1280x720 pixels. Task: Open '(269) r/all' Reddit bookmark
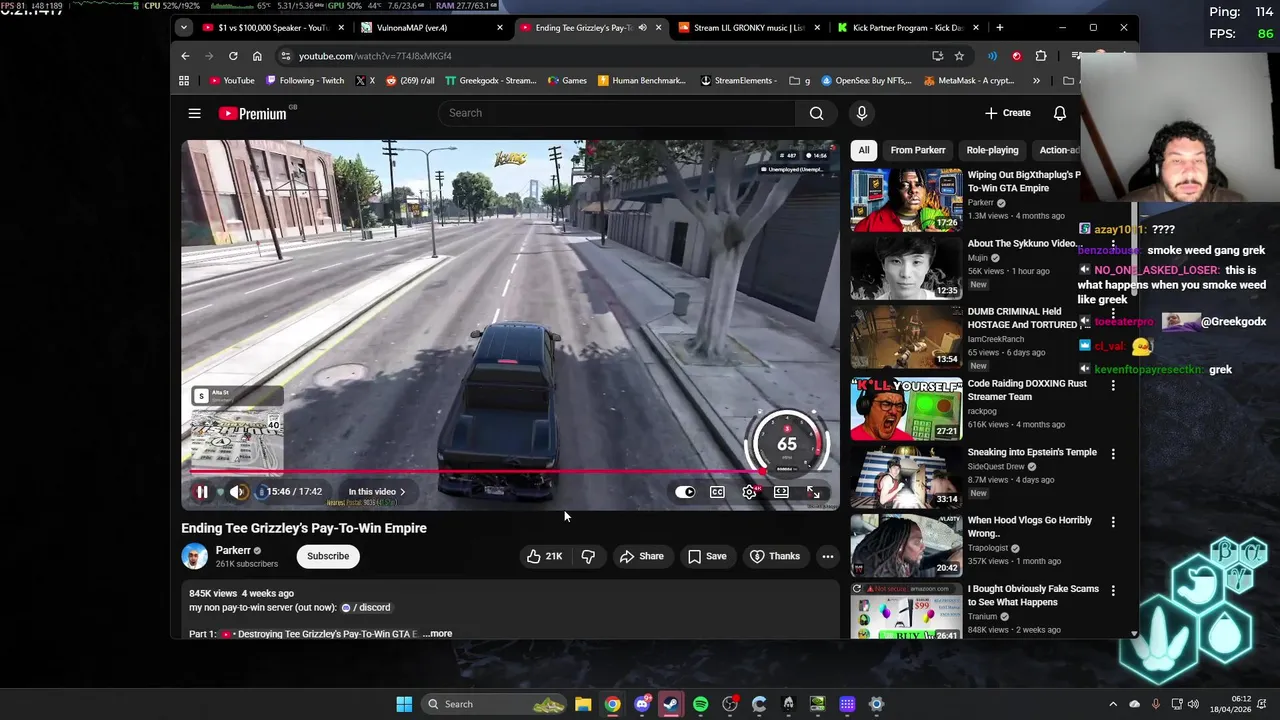[x=410, y=81]
